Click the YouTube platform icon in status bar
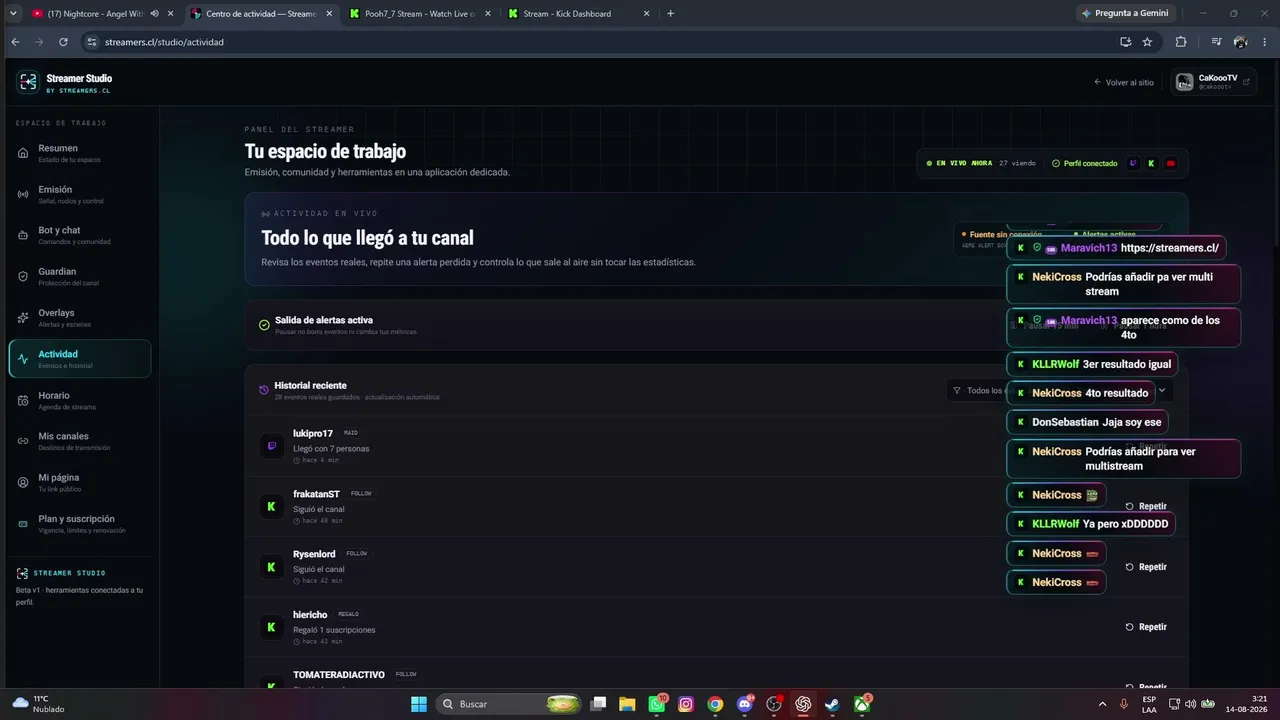This screenshot has width=1280, height=720. tap(1171, 163)
